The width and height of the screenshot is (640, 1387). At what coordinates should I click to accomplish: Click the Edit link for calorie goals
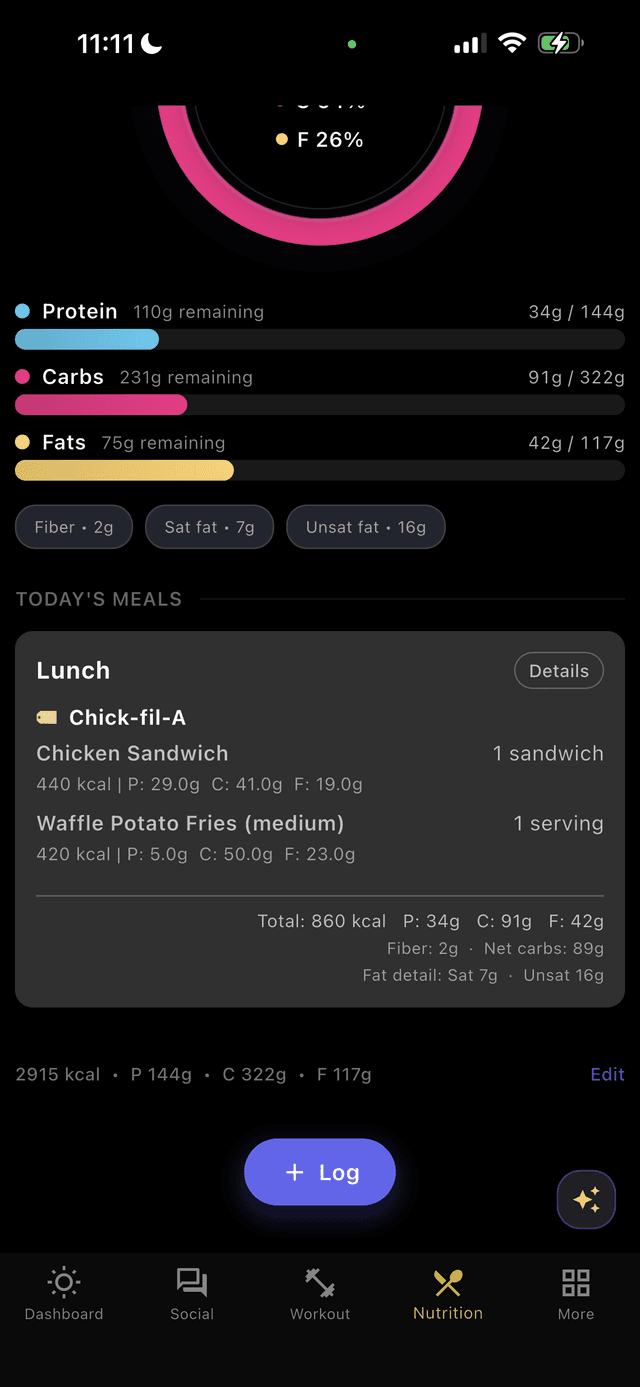tap(607, 1074)
